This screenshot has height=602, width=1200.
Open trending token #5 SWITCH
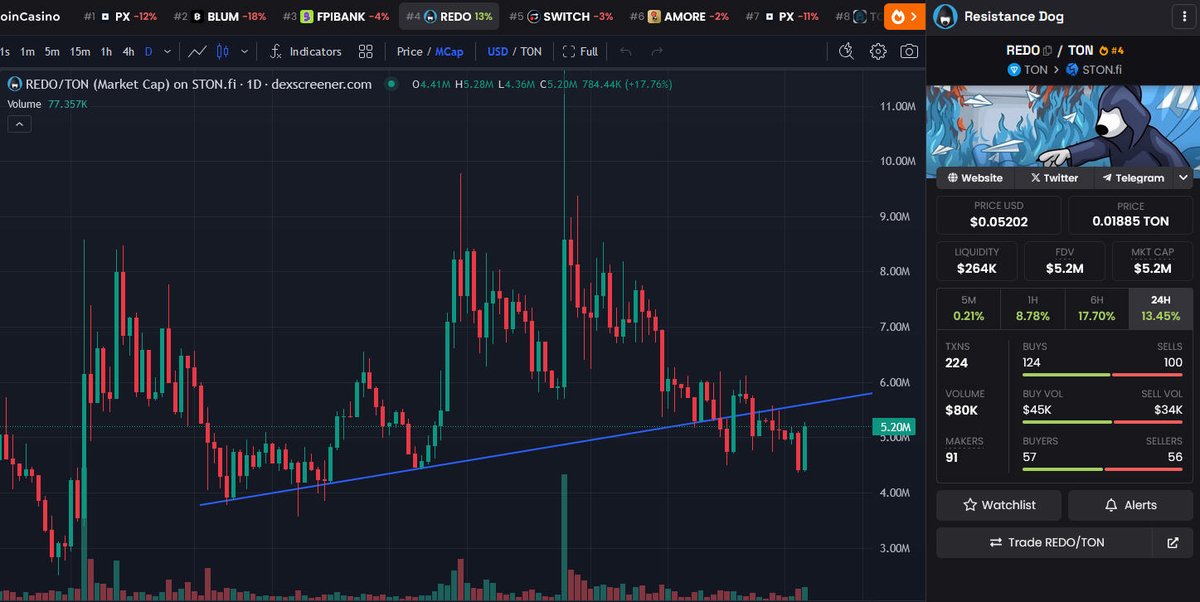[x=561, y=16]
